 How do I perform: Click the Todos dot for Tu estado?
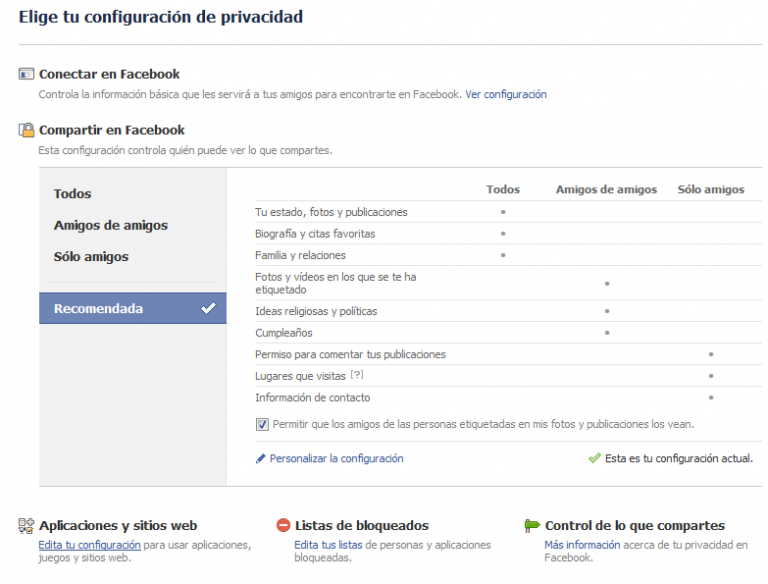503,212
